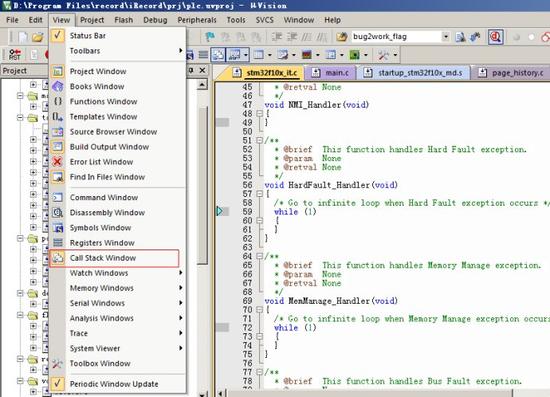This screenshot has width=550, height=397.
Task: Toggle the Status Bar checkmark
Action: tap(58, 35)
